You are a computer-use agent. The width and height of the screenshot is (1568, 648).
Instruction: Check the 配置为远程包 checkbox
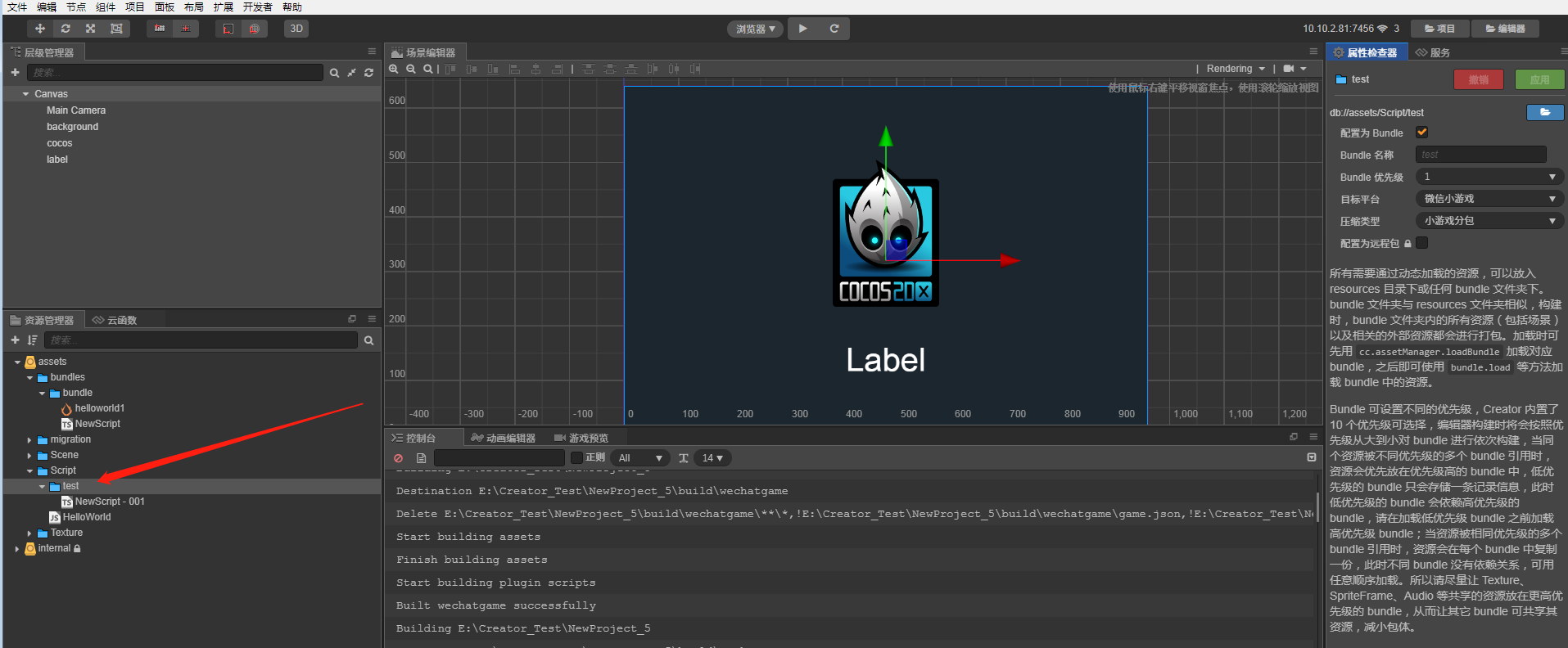tap(1422, 243)
